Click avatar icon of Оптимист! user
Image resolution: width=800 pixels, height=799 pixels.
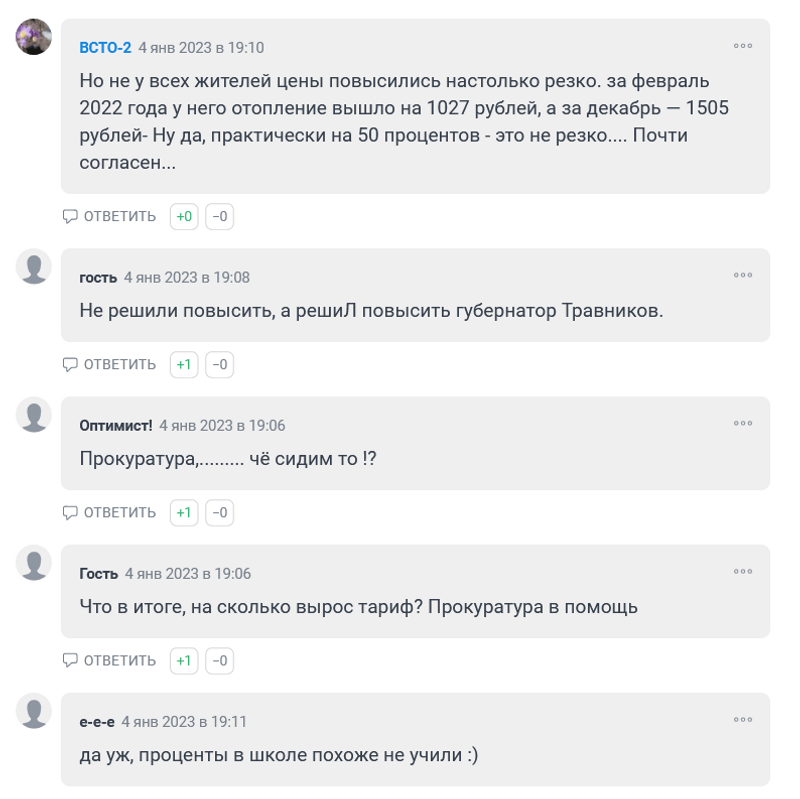pos(34,415)
